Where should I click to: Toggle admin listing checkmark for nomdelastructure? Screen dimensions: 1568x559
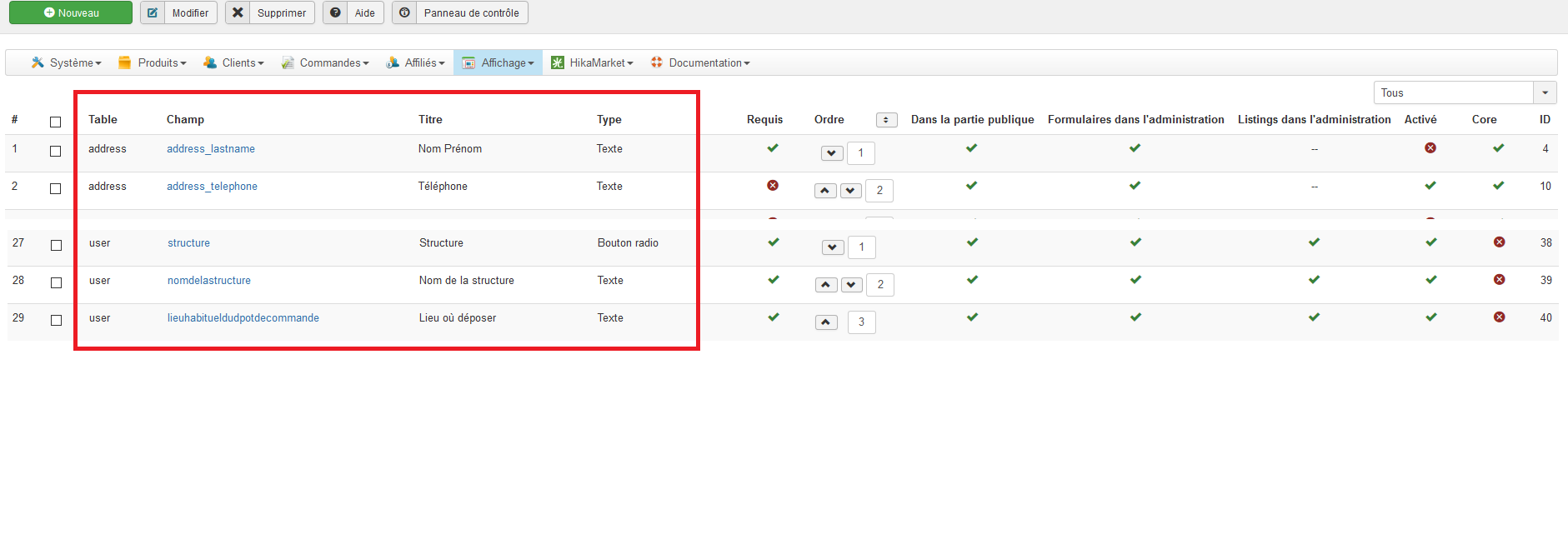coord(1314,280)
